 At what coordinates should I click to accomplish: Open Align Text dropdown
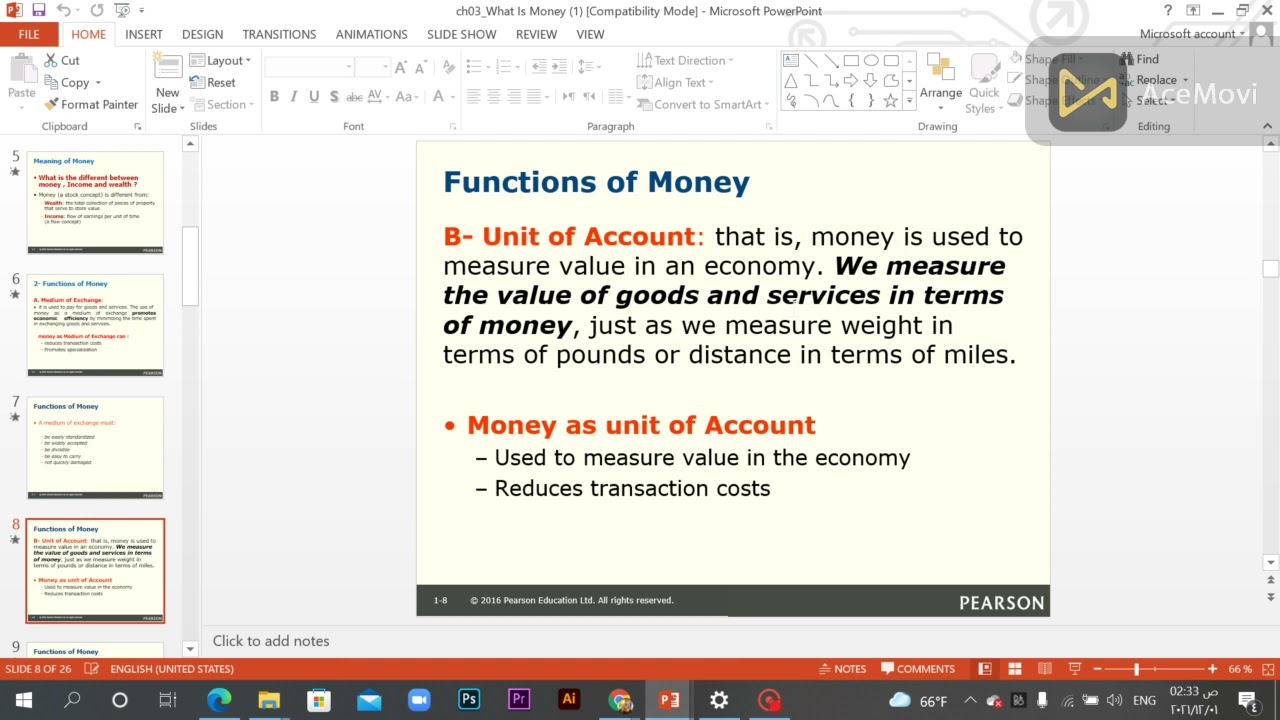click(x=676, y=82)
